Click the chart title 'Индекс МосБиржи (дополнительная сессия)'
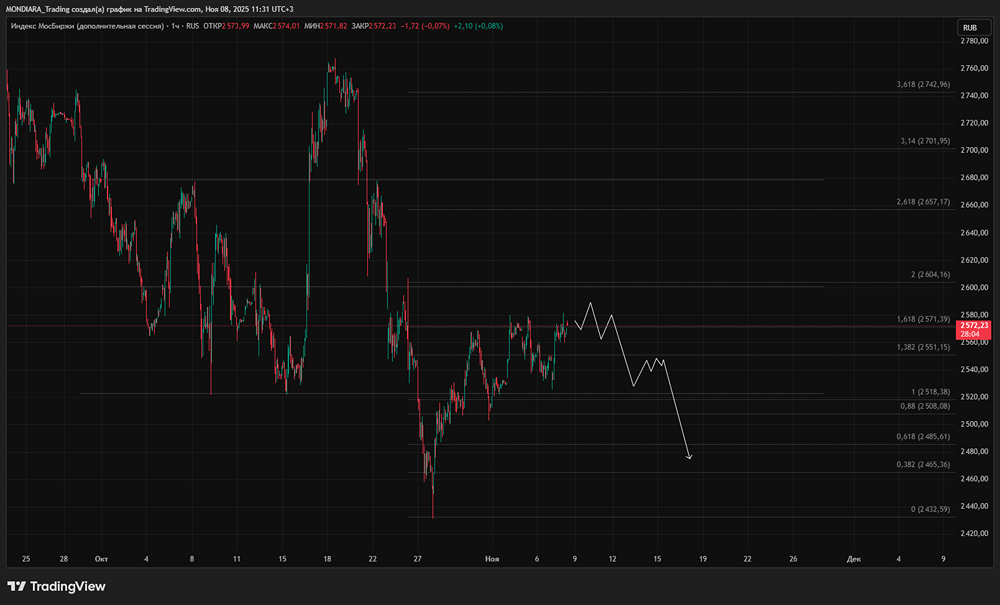Viewport: 1000px width, 605px height. point(87,26)
